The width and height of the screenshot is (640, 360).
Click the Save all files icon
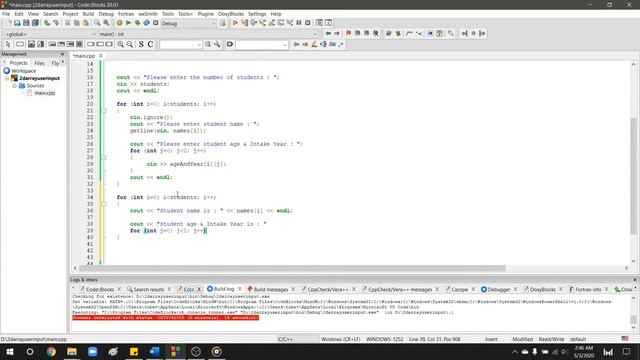click(x=35, y=23)
